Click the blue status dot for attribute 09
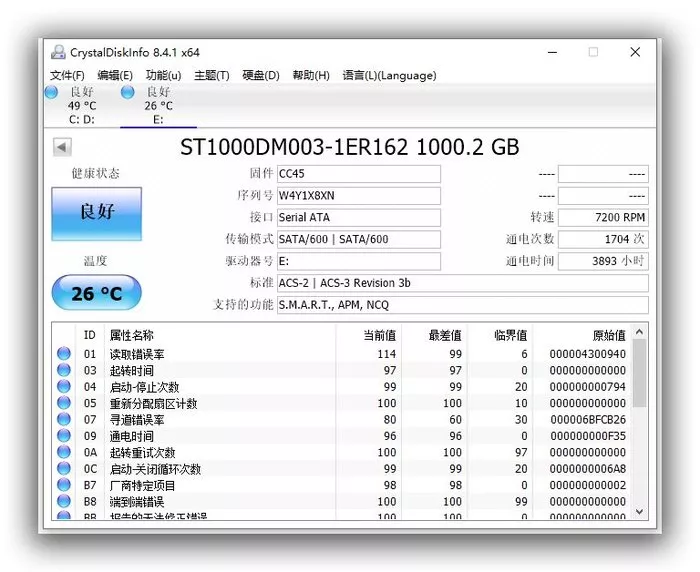The height and width of the screenshot is (572, 700). 64,435
